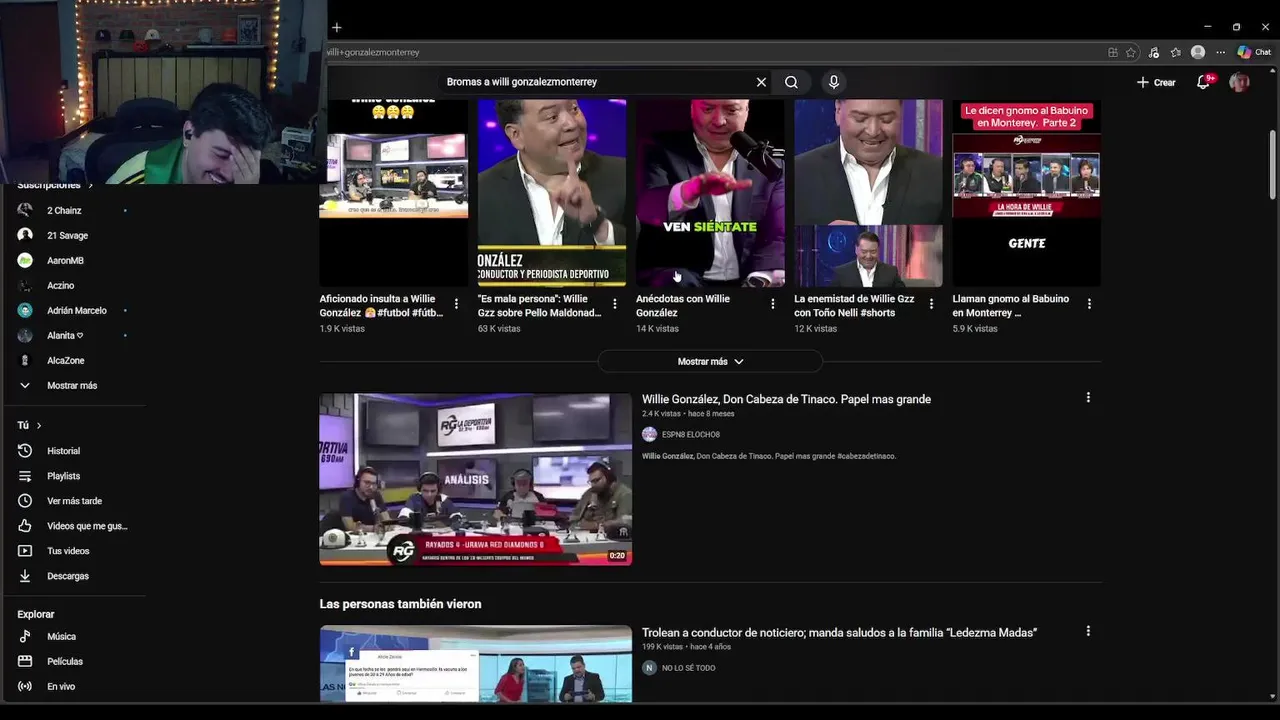1280x720 pixels.
Task: Click the browser address bar URL
Action: pyautogui.click(x=373, y=52)
